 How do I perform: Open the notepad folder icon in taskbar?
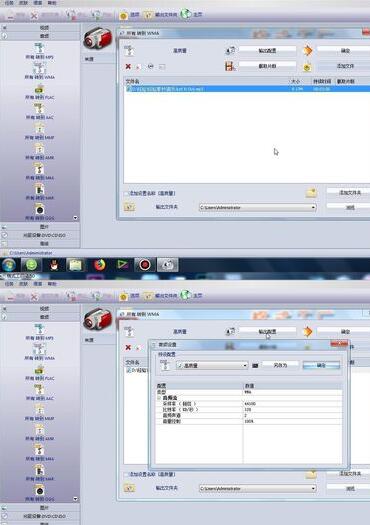coord(76,265)
